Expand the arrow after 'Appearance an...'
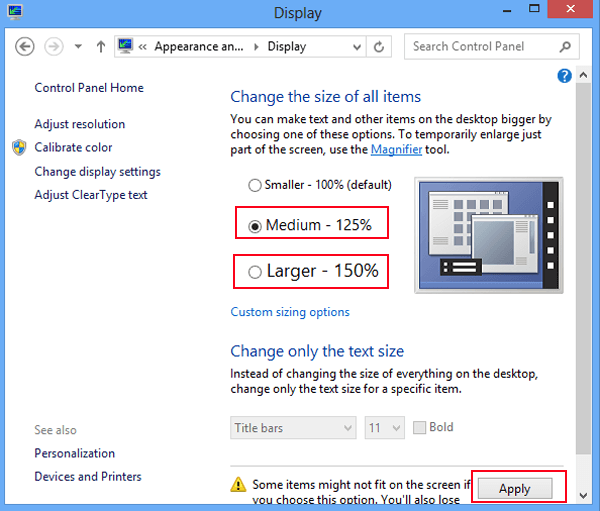Screen dimensions: 600x511 [256, 47]
